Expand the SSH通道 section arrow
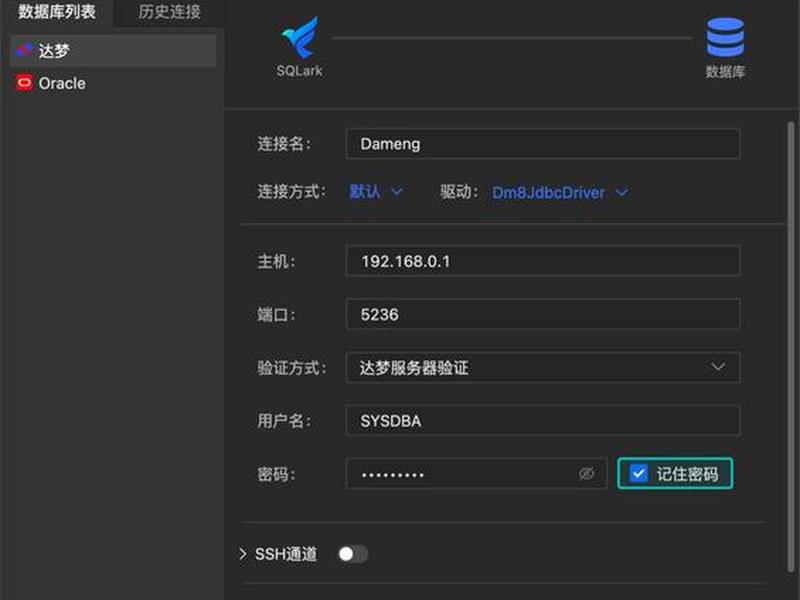 (243, 554)
